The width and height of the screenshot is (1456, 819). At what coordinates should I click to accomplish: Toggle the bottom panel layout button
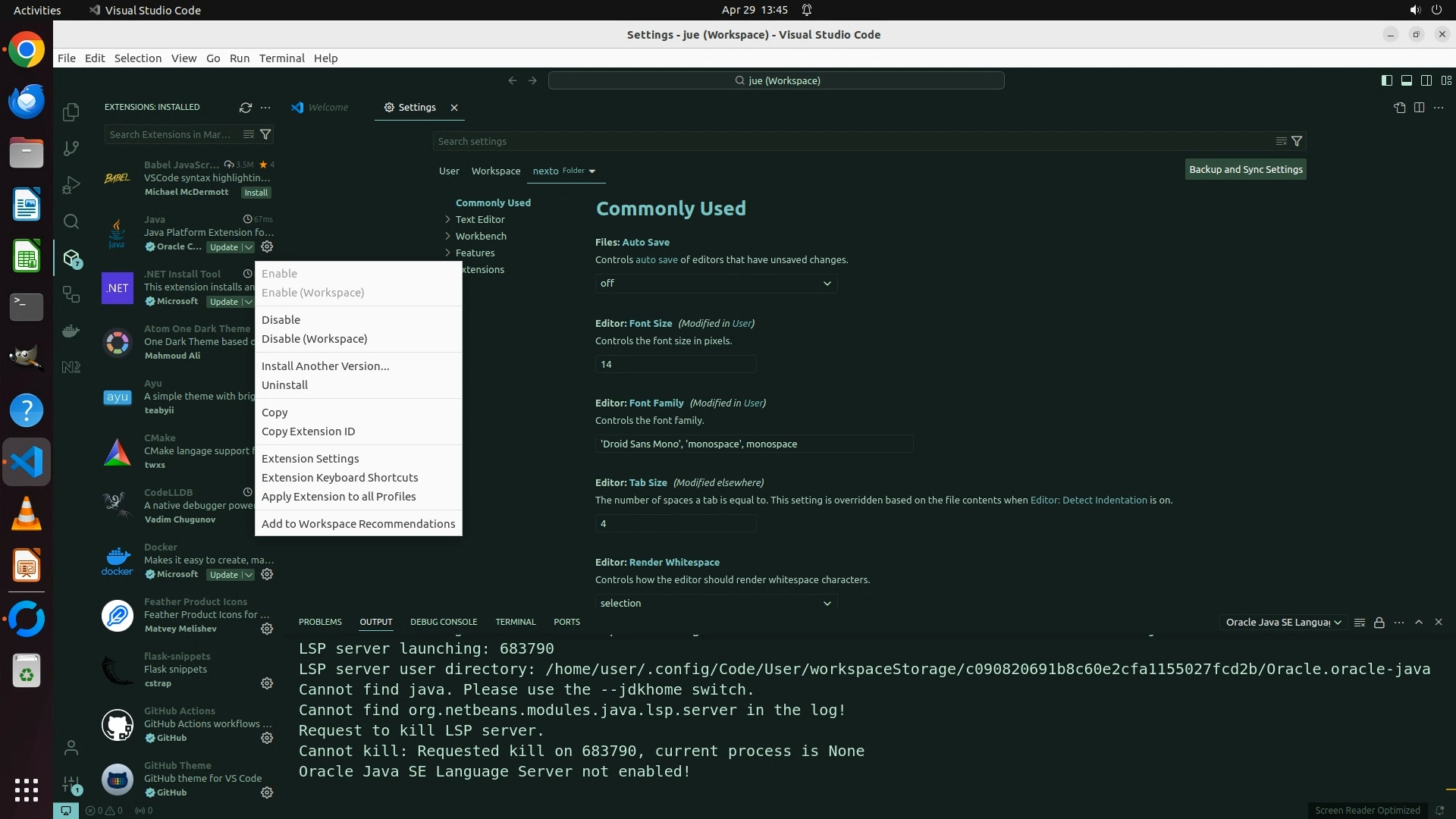click(x=1406, y=80)
